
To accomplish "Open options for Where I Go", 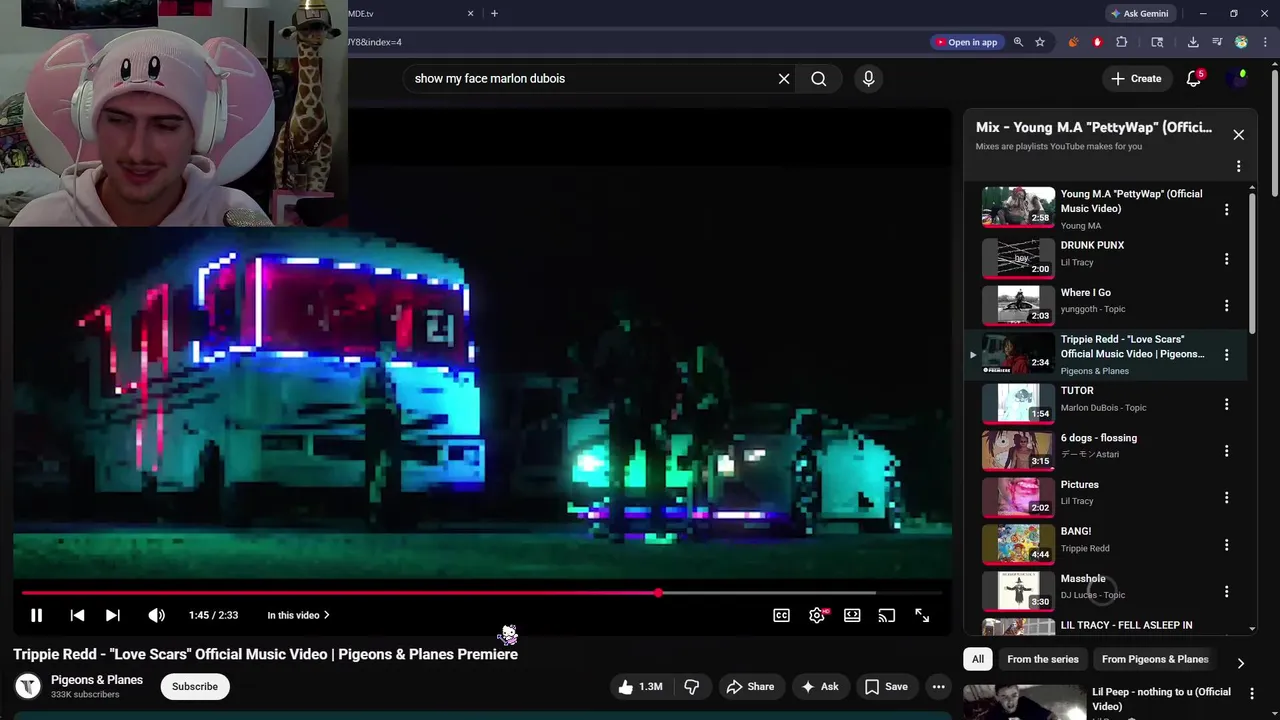I will pos(1226,305).
